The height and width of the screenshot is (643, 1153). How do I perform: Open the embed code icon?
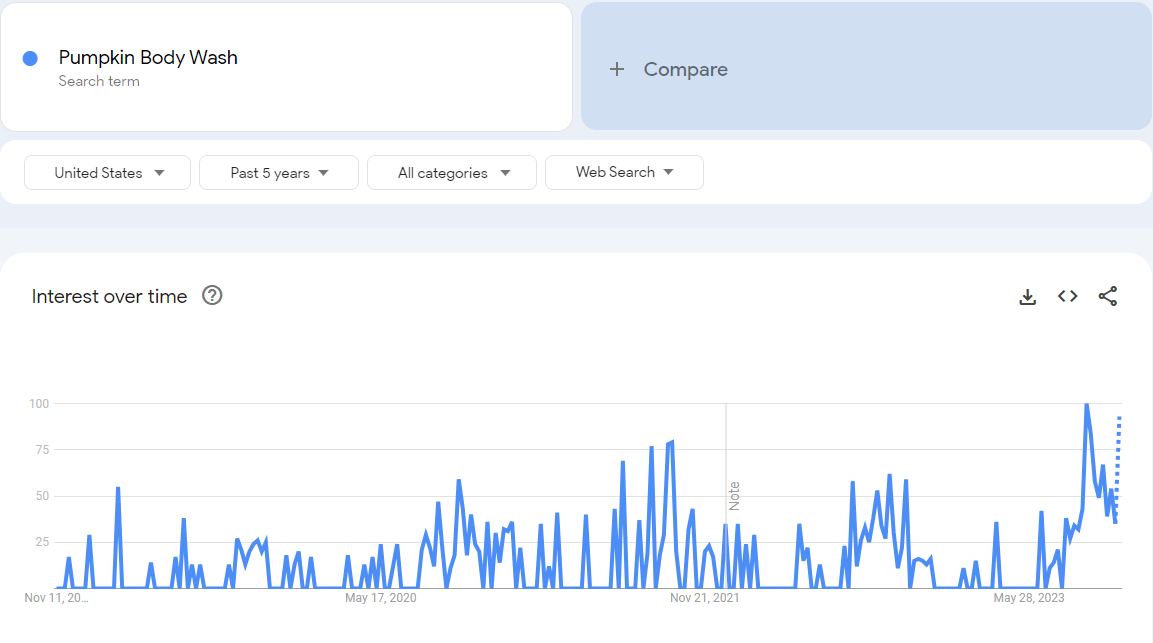click(1067, 296)
